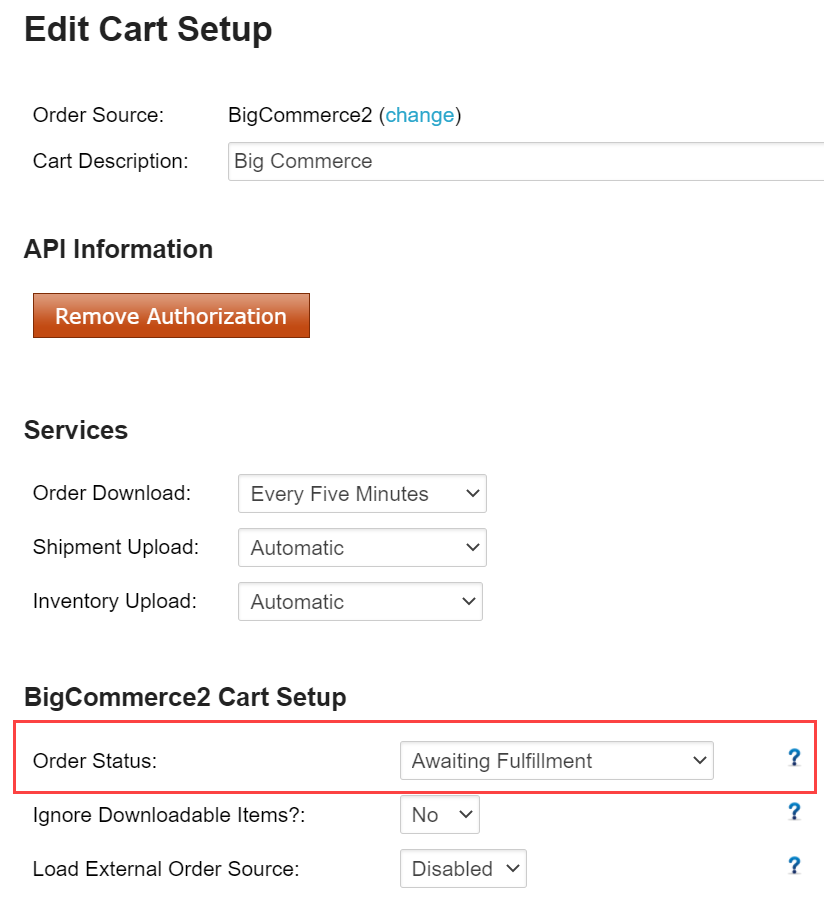
Task: Click the change link next to BigCommerce2
Action: pyautogui.click(x=420, y=115)
